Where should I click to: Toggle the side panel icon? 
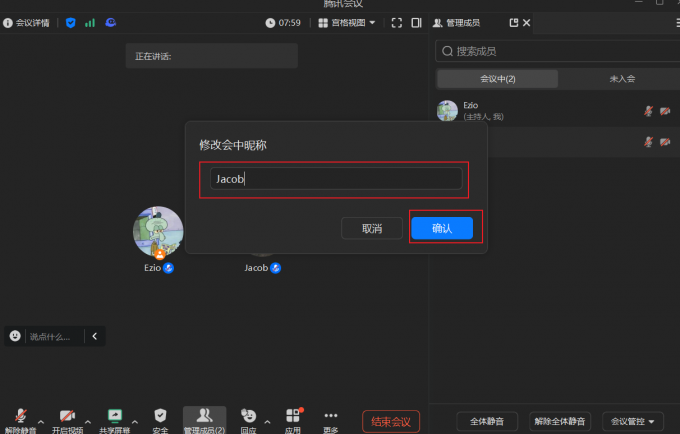click(416, 23)
